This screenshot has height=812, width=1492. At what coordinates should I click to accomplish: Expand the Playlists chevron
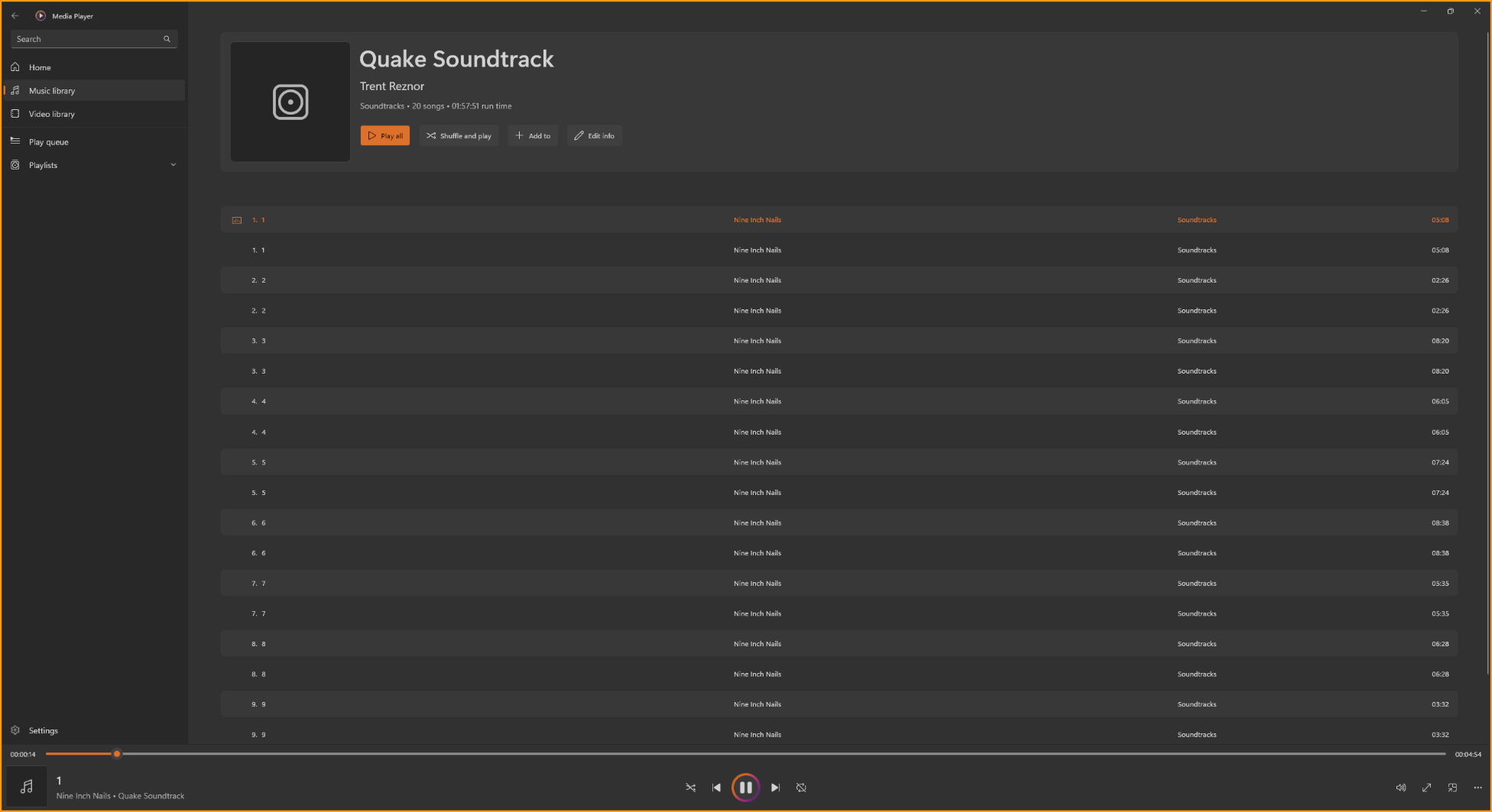click(x=174, y=165)
